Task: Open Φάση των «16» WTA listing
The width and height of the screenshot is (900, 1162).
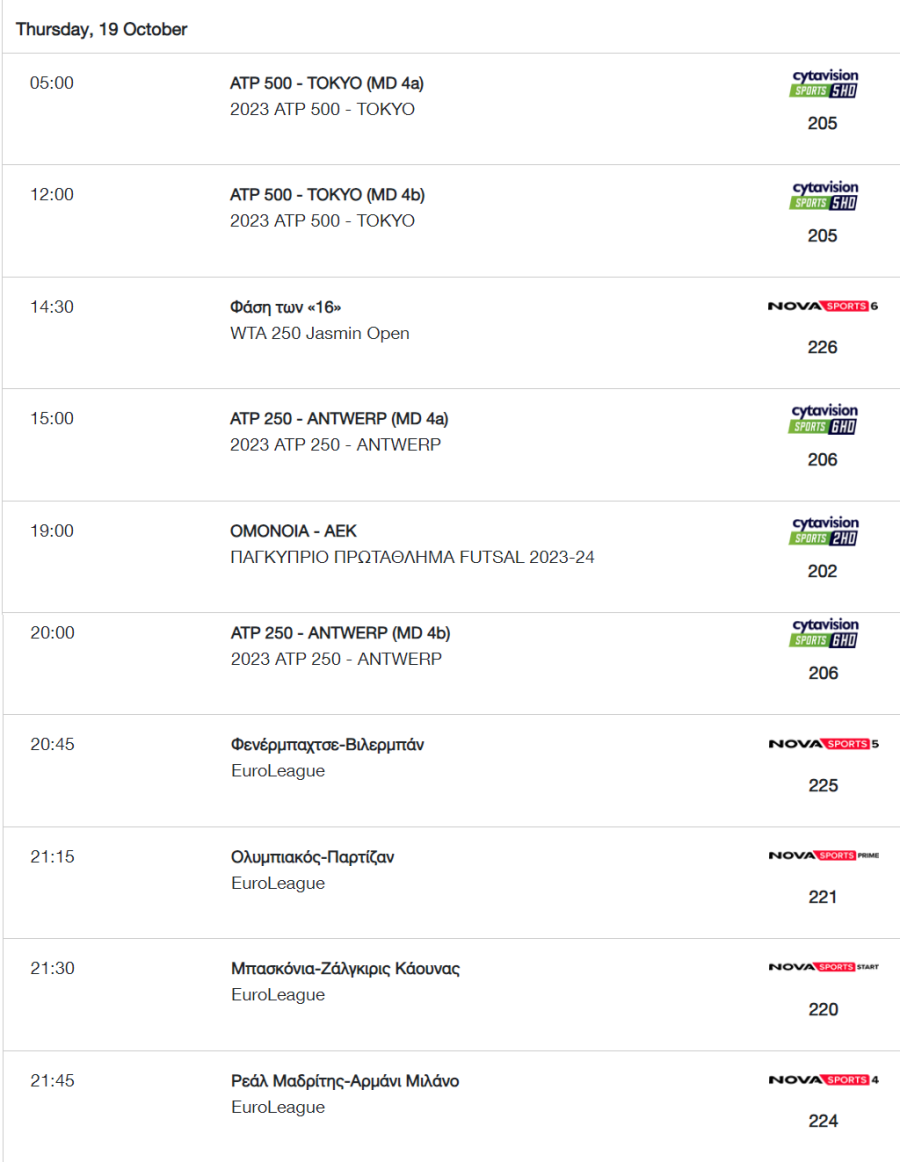Action: coord(285,307)
